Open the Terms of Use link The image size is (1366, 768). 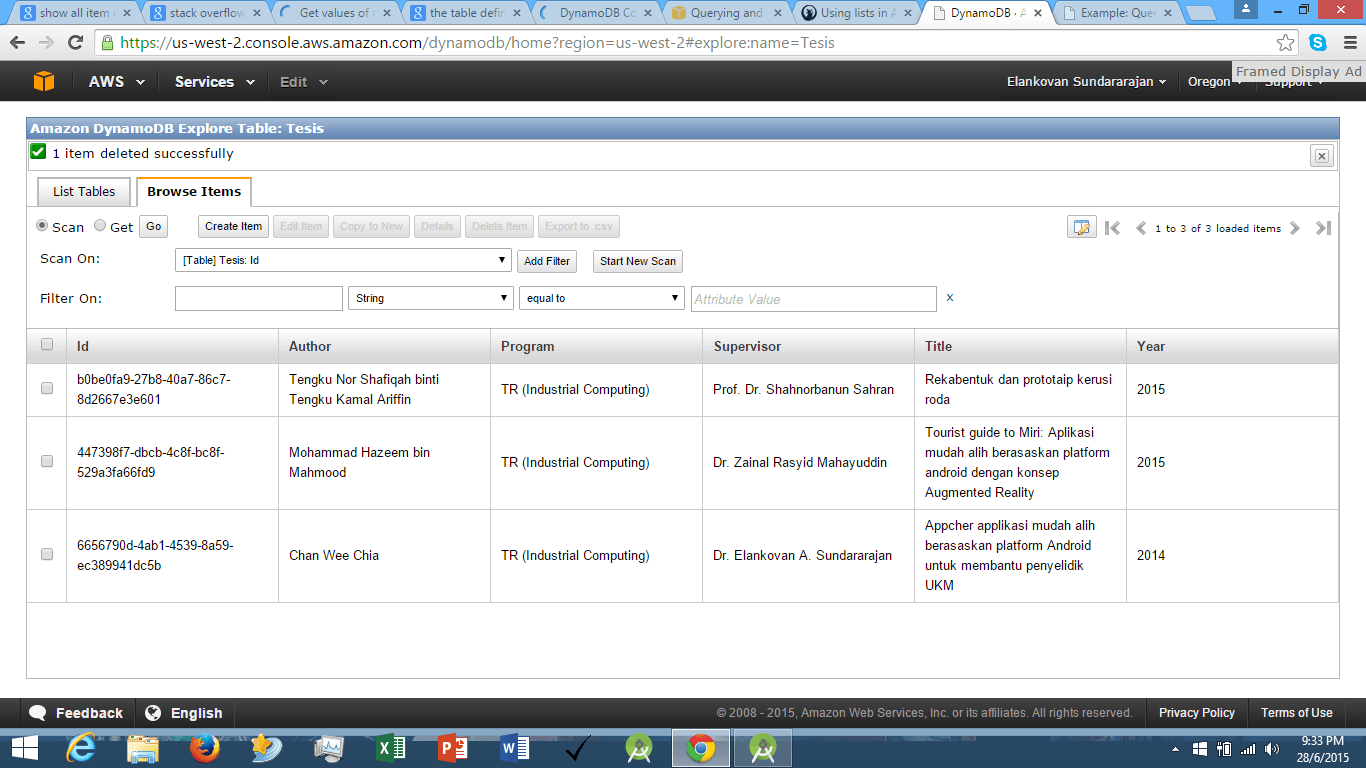click(x=1297, y=713)
